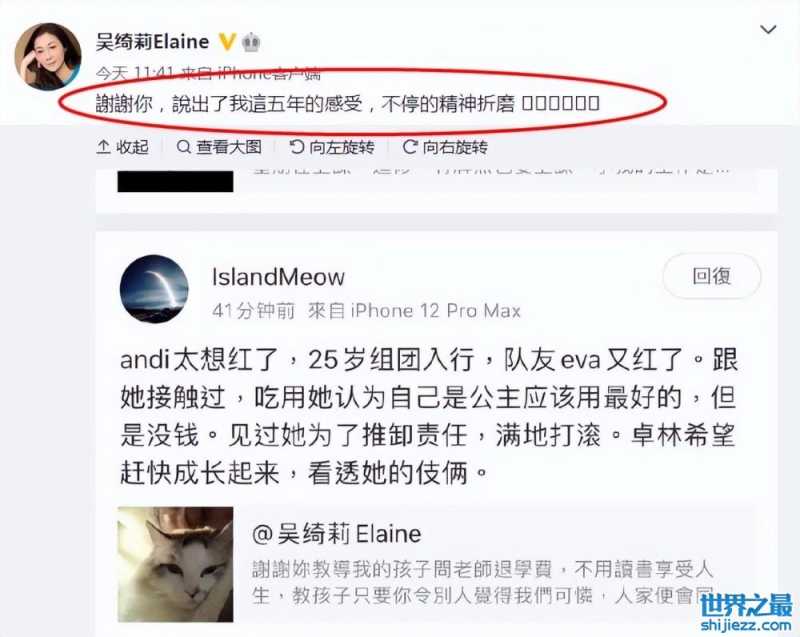Image resolution: width=800 pixels, height=637 pixels.
Task: Click the @吴绮莉 Elaine mention link
Action: click(337, 534)
